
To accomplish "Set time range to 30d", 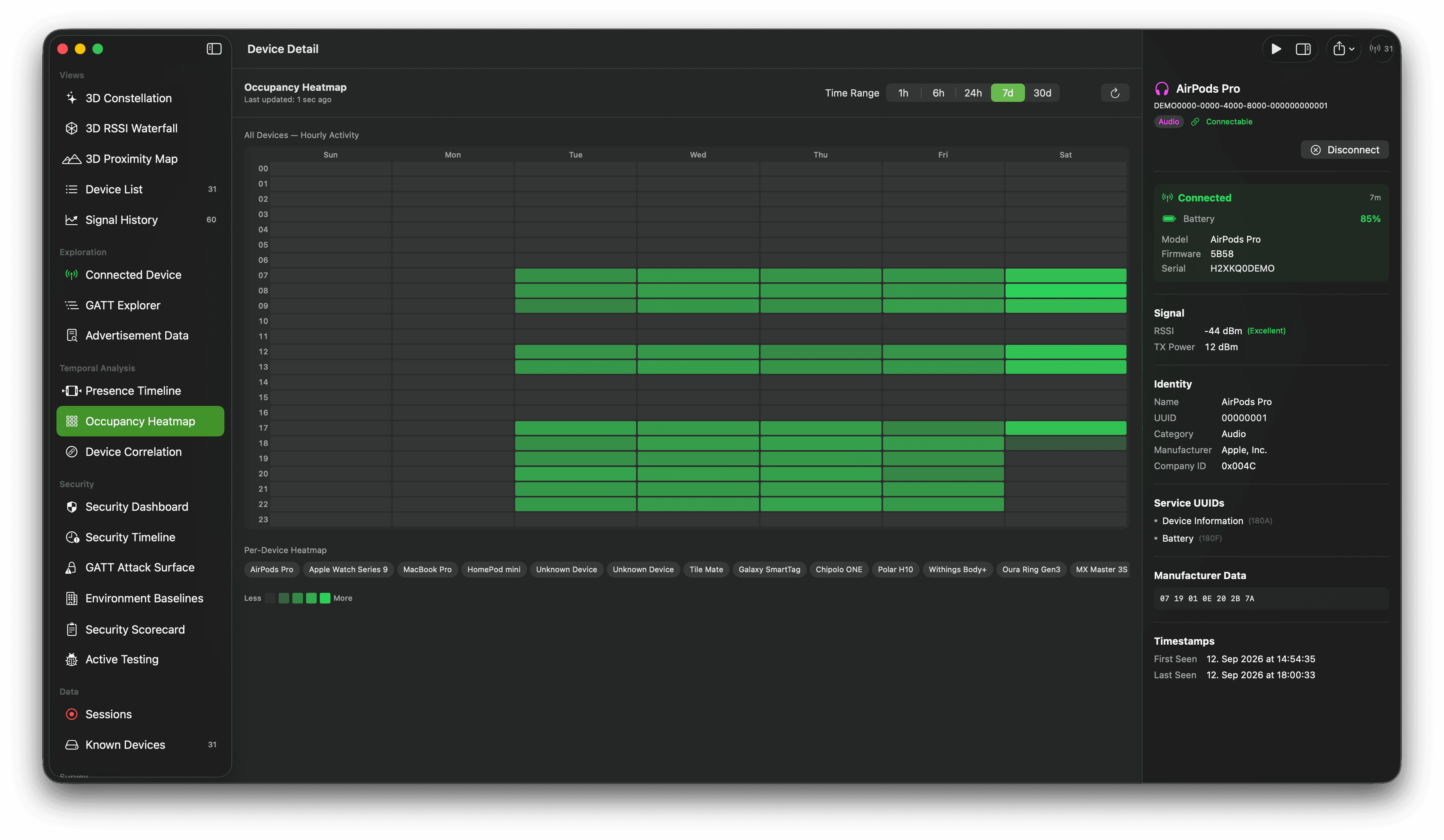I will tap(1042, 93).
